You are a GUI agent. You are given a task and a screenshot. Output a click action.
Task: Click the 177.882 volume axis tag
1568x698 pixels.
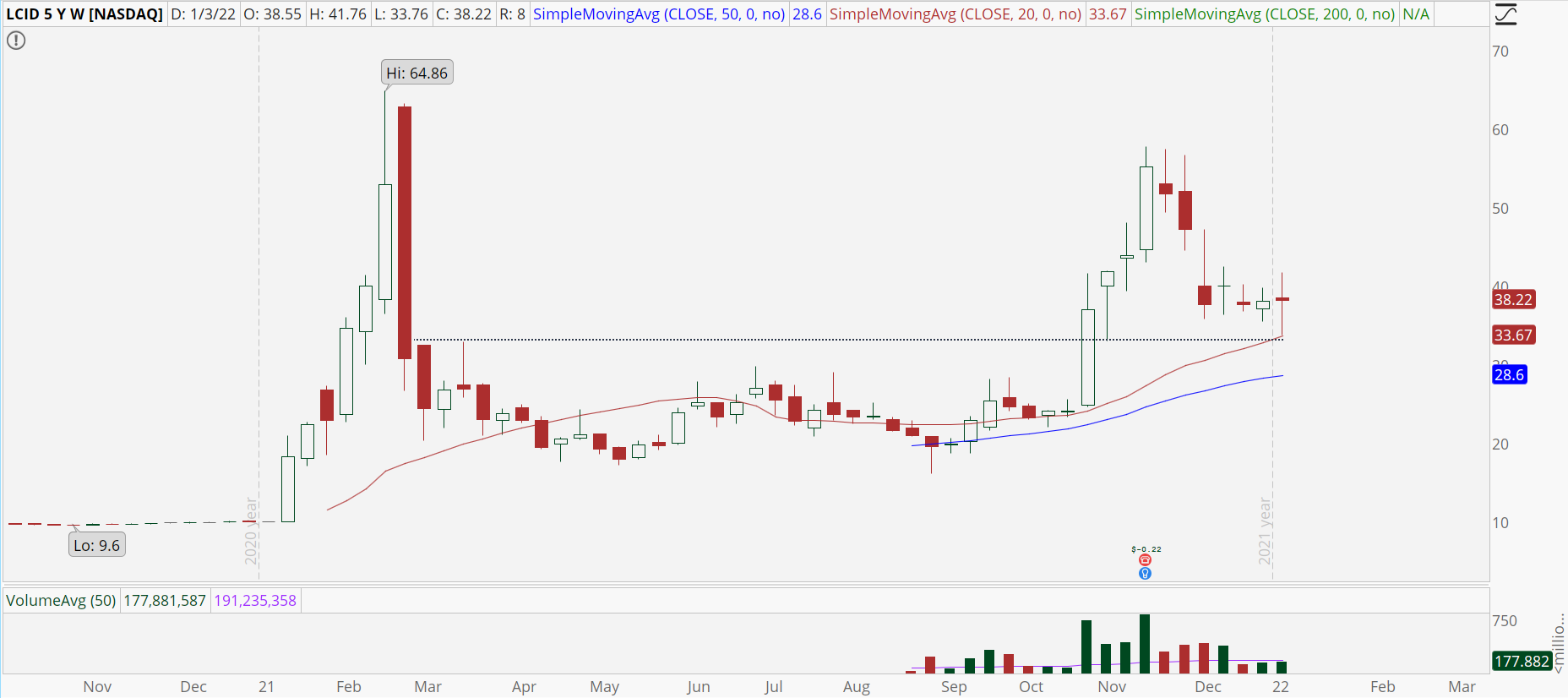1522,662
